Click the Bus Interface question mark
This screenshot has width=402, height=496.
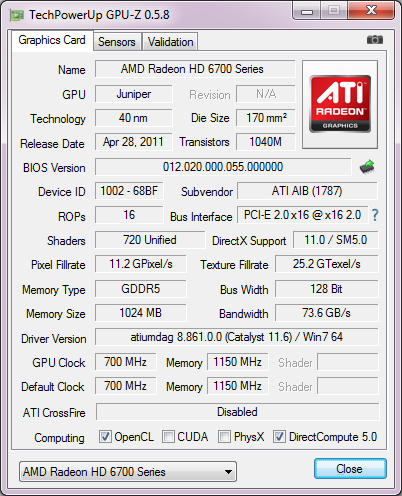pos(375,215)
